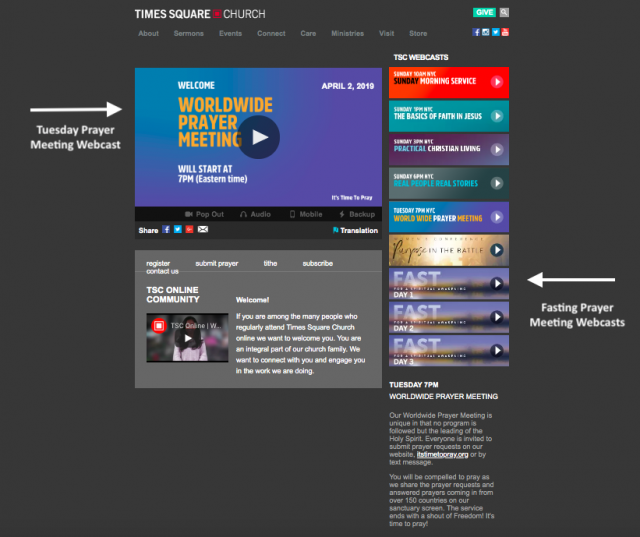This screenshot has width=640, height=537.
Task: Share by email envelope icon
Action: [x=203, y=229]
